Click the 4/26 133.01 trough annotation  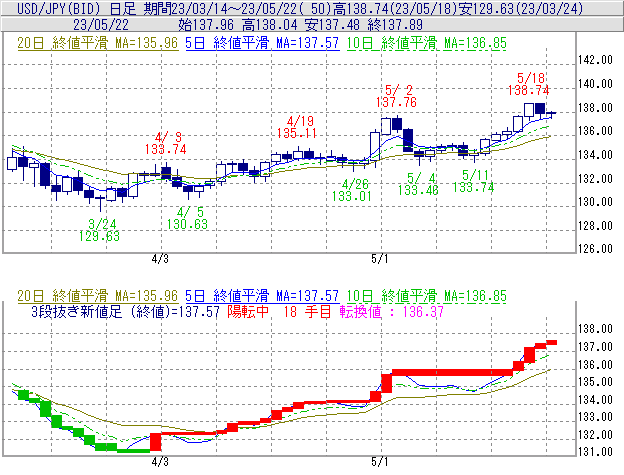pyautogui.click(x=352, y=190)
